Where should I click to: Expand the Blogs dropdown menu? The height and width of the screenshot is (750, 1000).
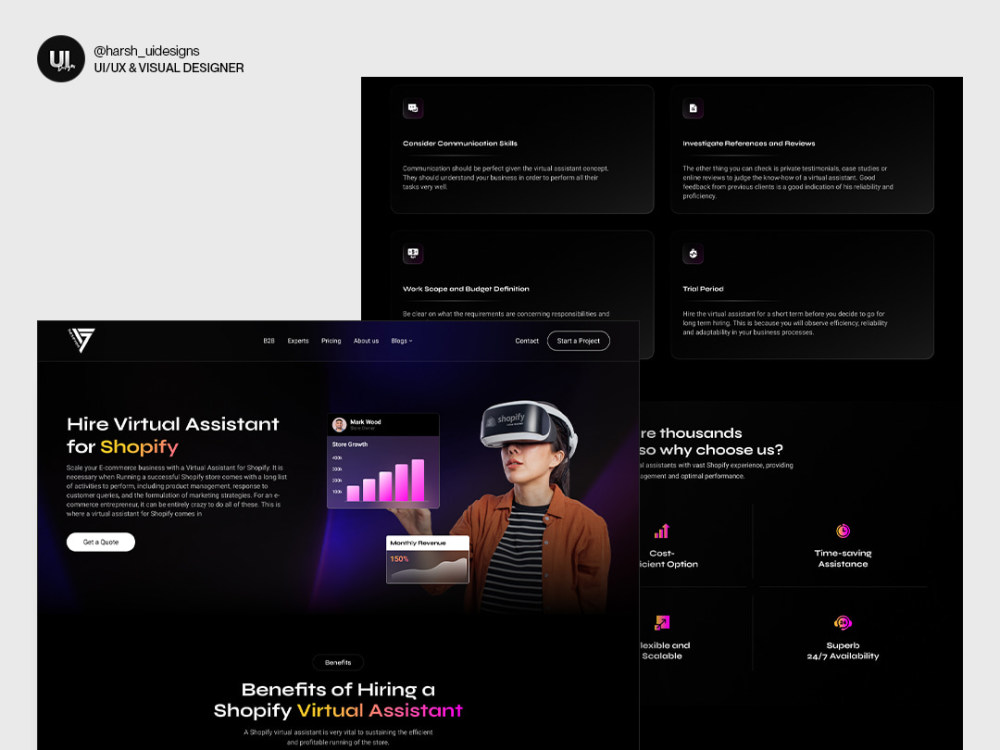(x=402, y=341)
